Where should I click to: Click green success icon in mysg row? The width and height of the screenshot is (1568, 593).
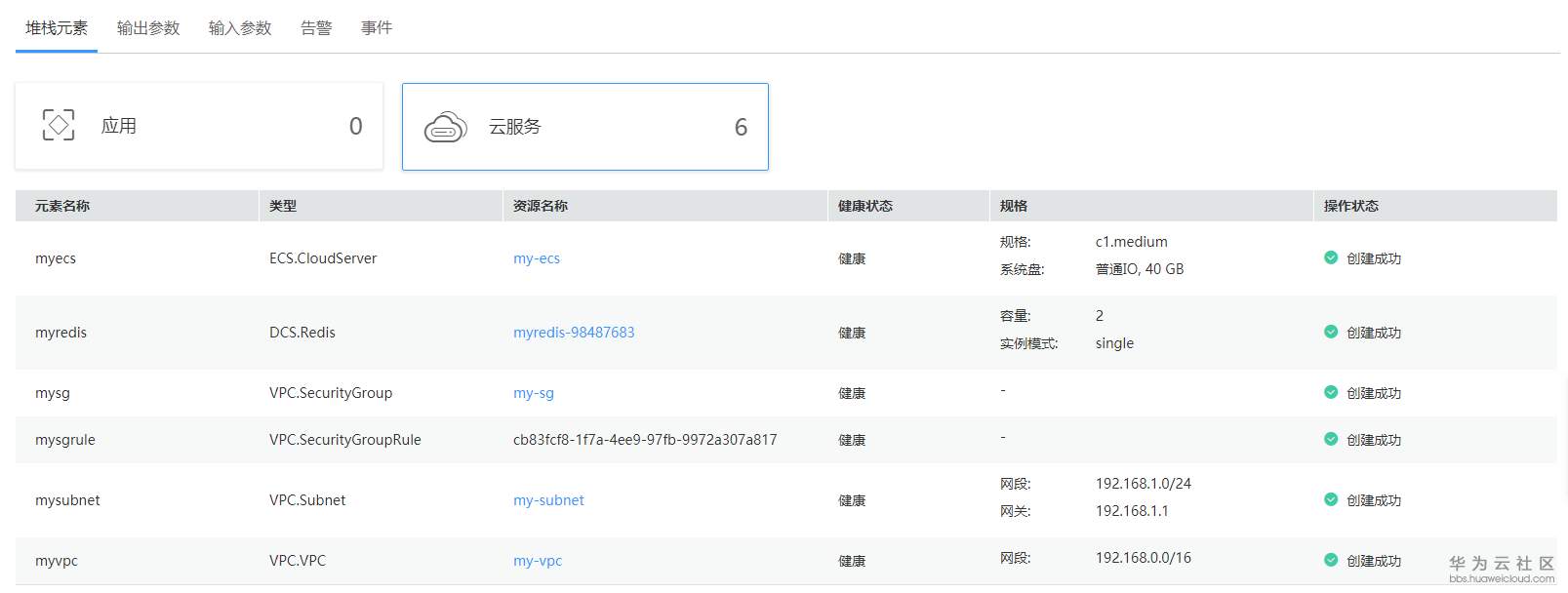point(1331,392)
